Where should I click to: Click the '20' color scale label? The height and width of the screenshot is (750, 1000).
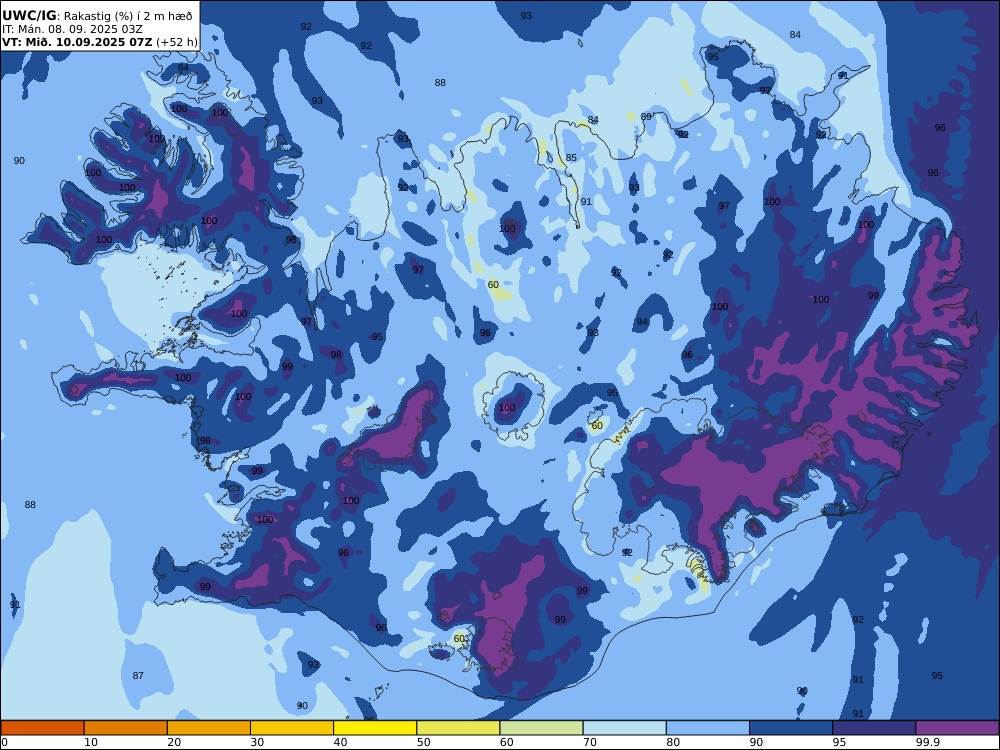pyautogui.click(x=174, y=742)
